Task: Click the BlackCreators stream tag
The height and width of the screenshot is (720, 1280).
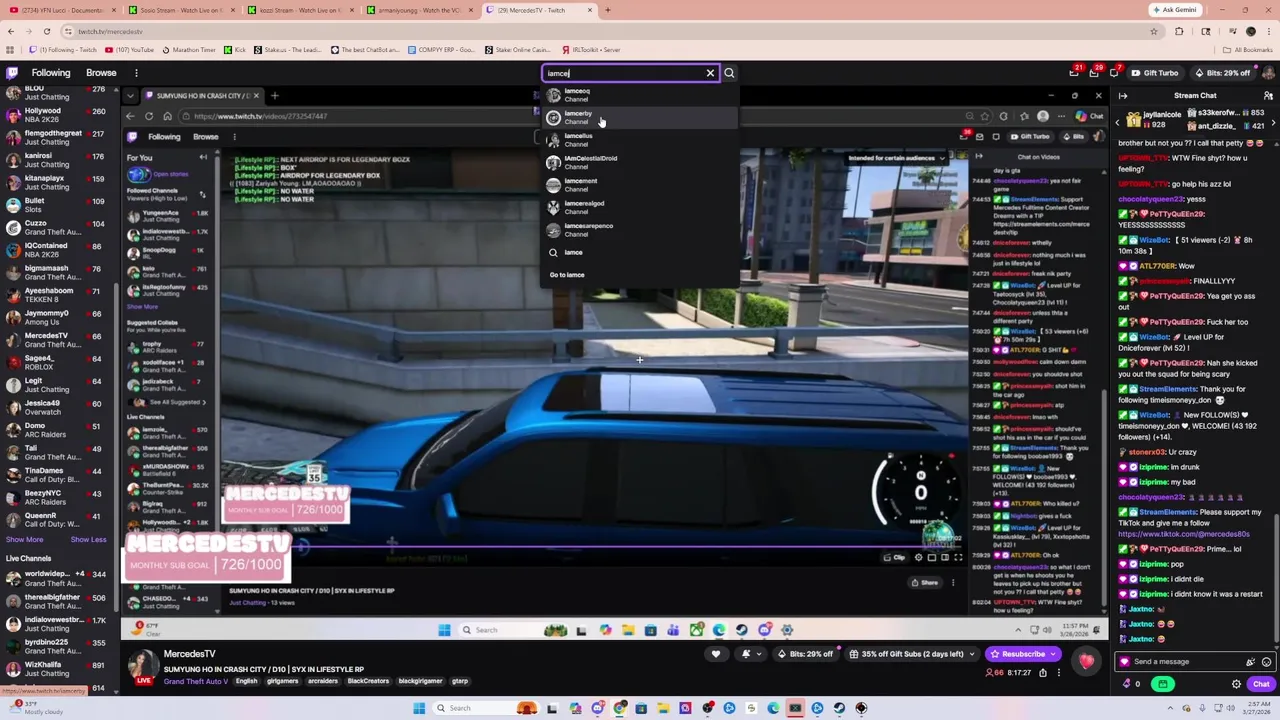Action: point(368,681)
